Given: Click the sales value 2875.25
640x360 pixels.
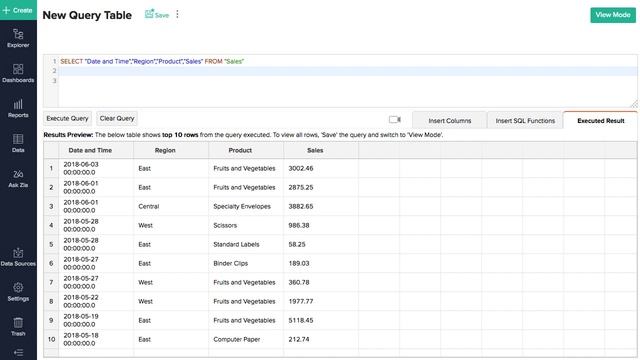Looking at the screenshot, I should pos(301,187).
